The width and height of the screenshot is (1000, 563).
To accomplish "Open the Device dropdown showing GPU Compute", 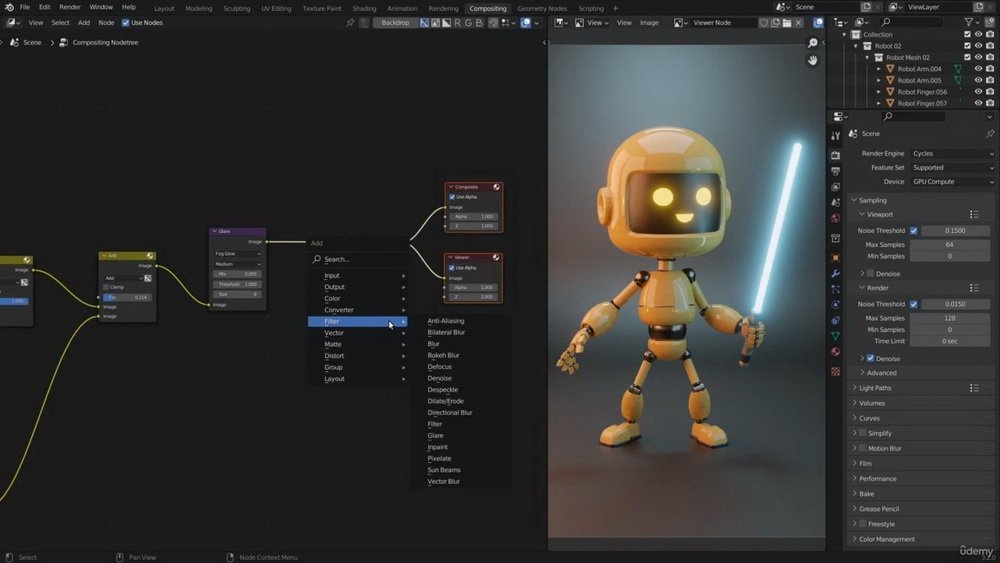I will point(952,182).
